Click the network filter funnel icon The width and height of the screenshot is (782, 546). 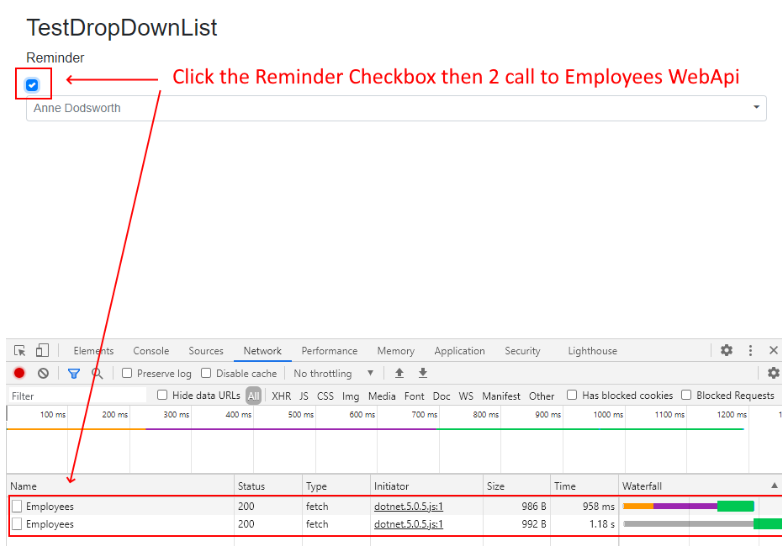[x=73, y=373]
